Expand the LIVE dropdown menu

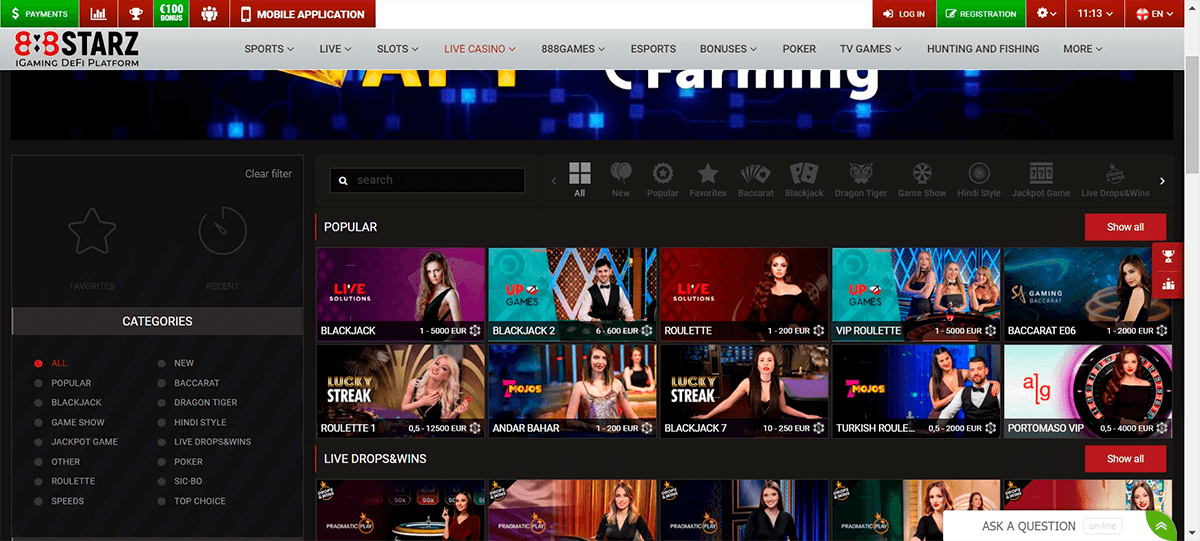[x=336, y=48]
